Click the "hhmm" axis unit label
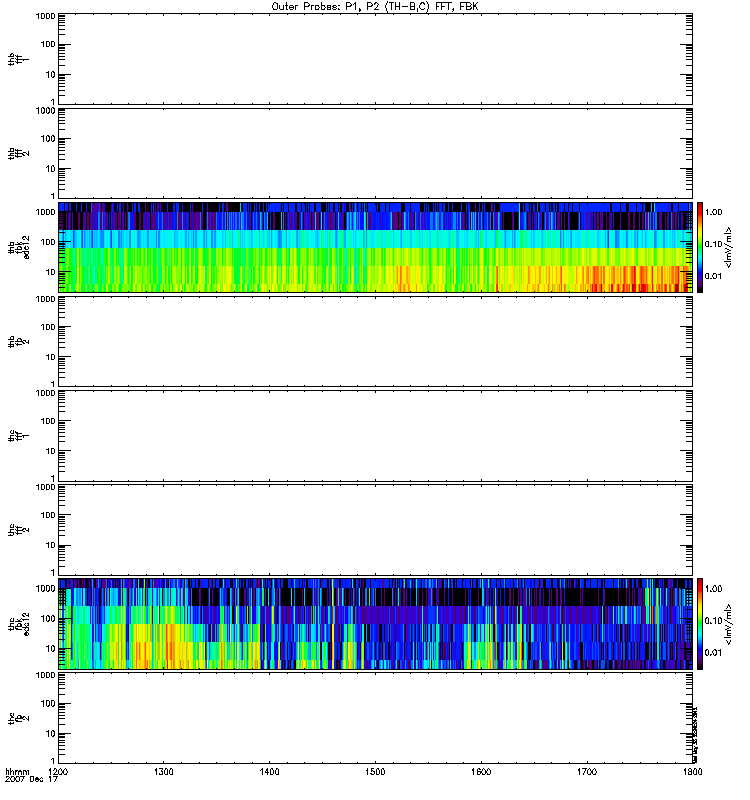Image resolution: width=750 pixels, height=800 pixels. coord(17,771)
